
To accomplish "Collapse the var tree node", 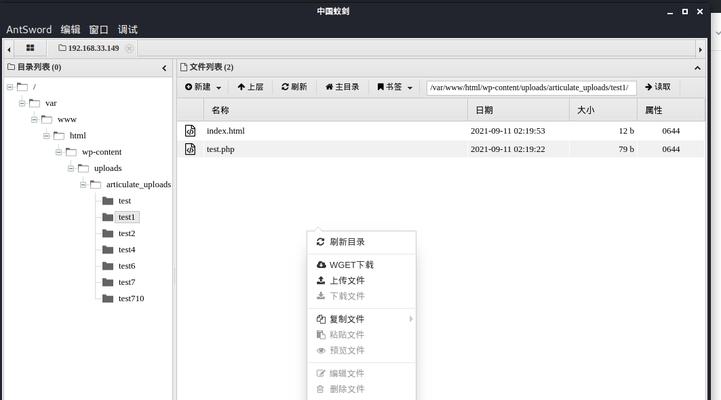I will point(22,103).
